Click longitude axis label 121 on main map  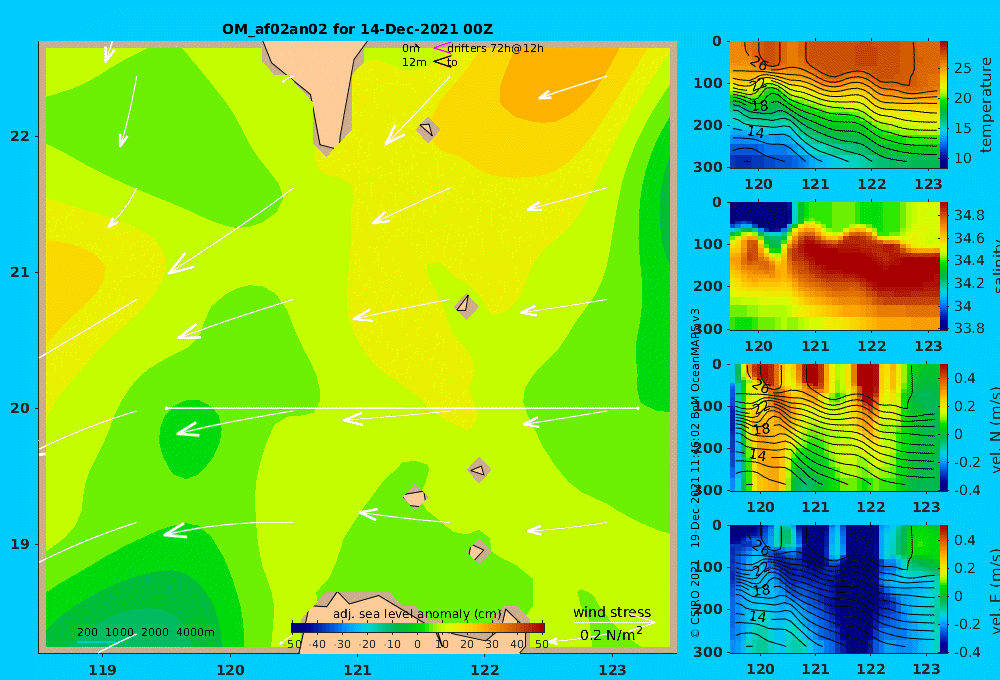pos(357,670)
